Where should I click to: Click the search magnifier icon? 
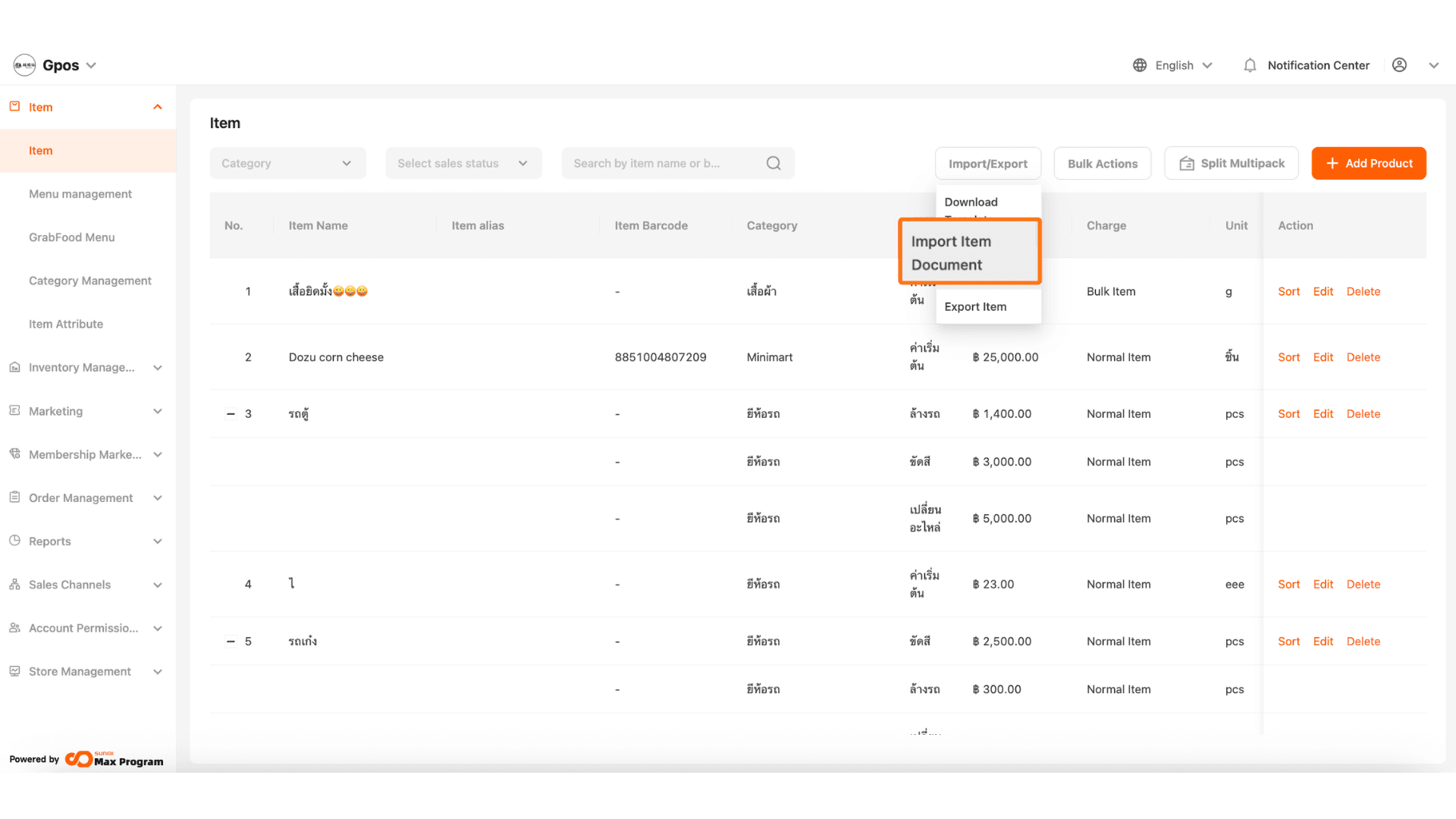pyautogui.click(x=773, y=163)
